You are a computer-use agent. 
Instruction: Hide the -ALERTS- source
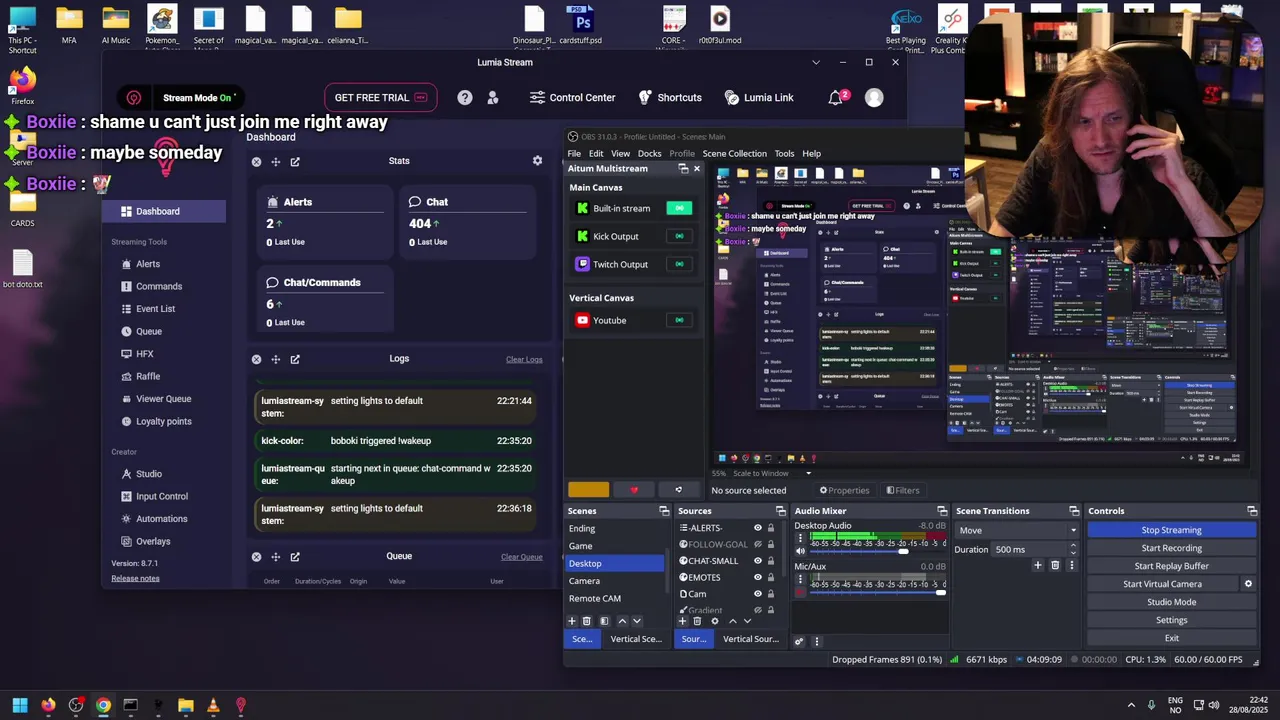pyautogui.click(x=757, y=528)
